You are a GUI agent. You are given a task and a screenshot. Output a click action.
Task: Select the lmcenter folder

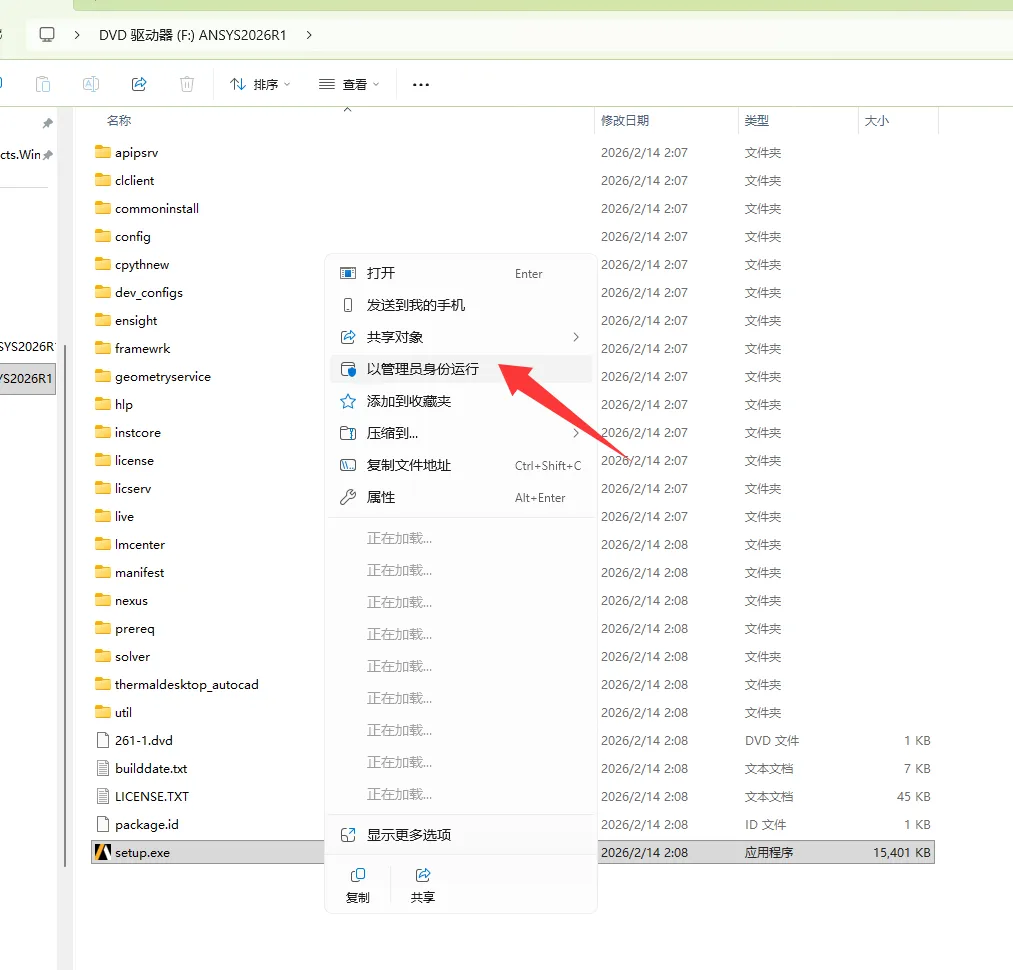coord(140,545)
